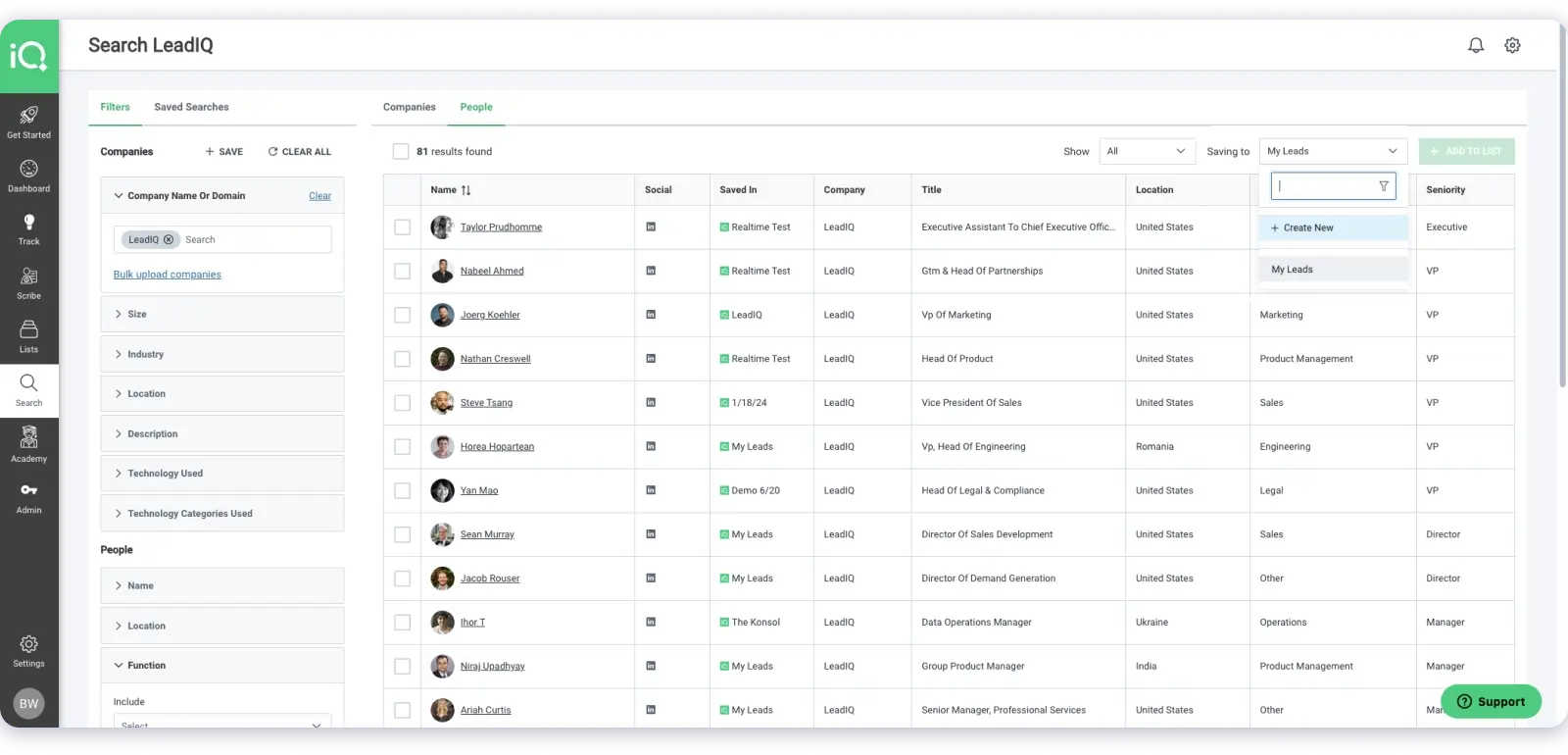Click the Add To List button
This screenshot has height=755, width=1568.
coord(1466,151)
